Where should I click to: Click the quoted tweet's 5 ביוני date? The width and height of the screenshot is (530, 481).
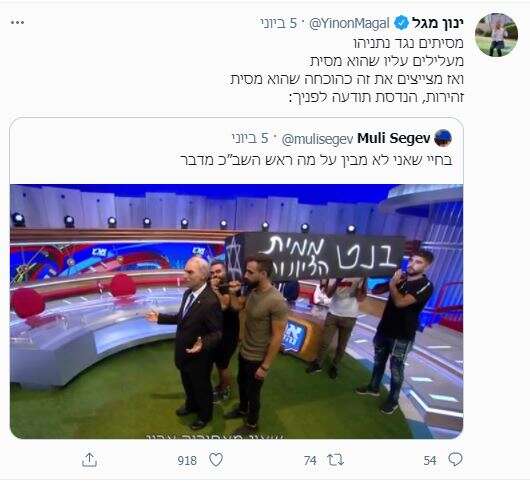click(x=250, y=138)
